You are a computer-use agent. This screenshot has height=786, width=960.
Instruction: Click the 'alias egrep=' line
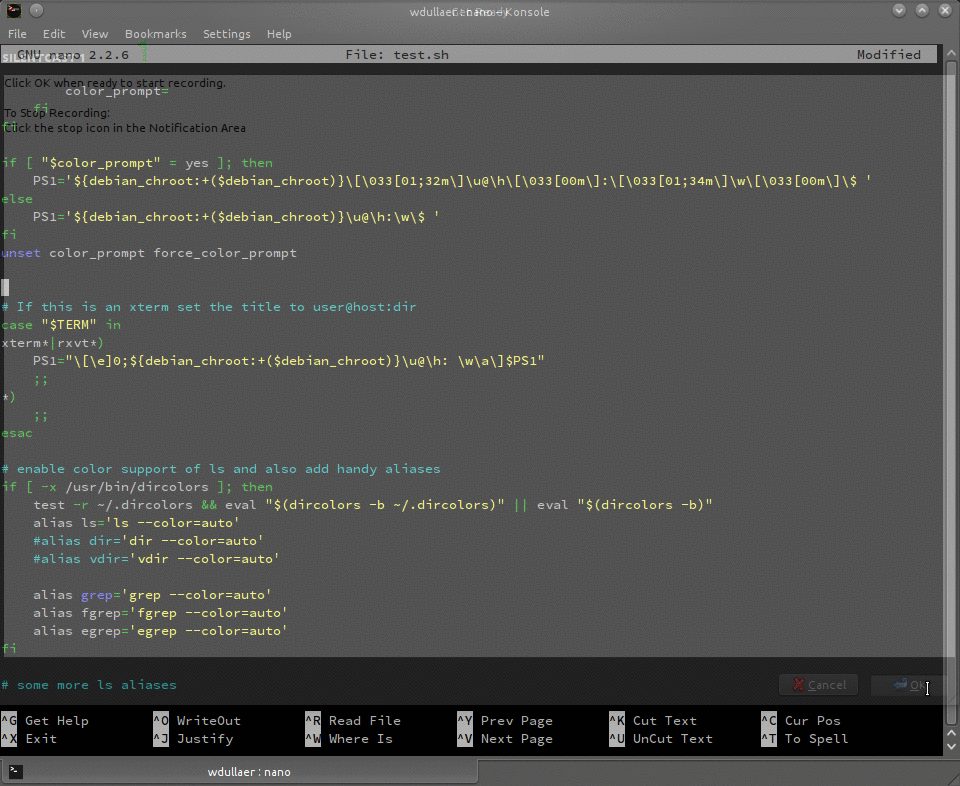click(x=160, y=631)
